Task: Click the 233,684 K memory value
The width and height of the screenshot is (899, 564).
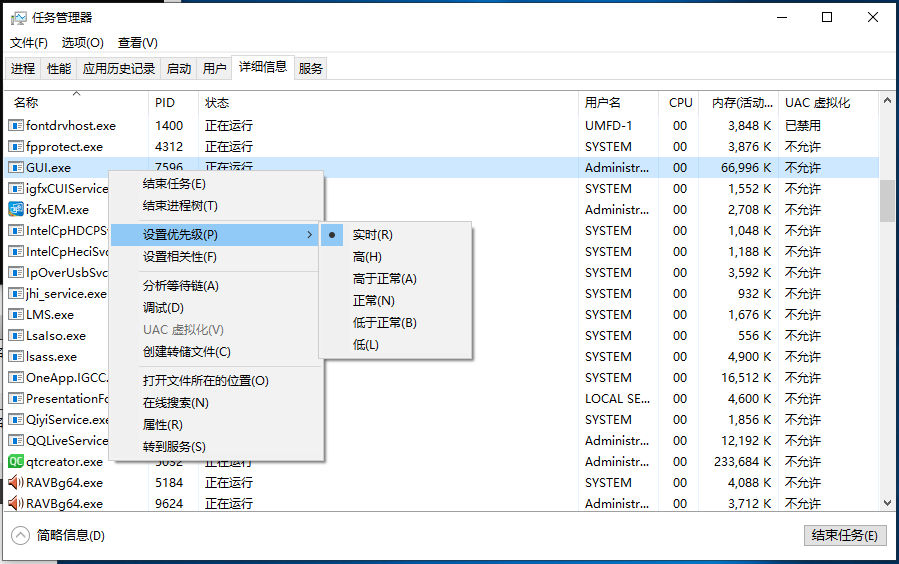Action: (x=742, y=461)
